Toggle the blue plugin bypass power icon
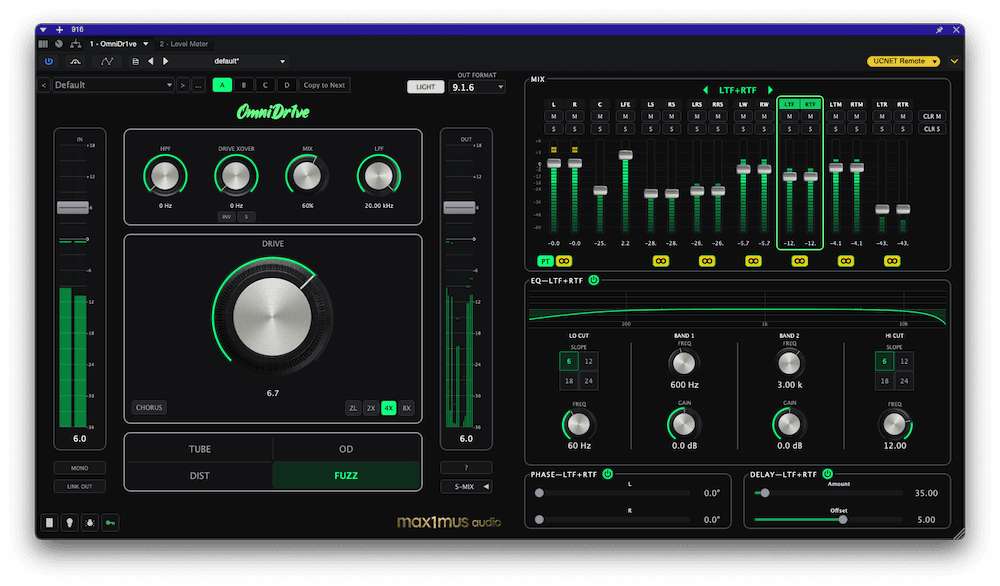This screenshot has width=1000, height=586. pos(48,61)
